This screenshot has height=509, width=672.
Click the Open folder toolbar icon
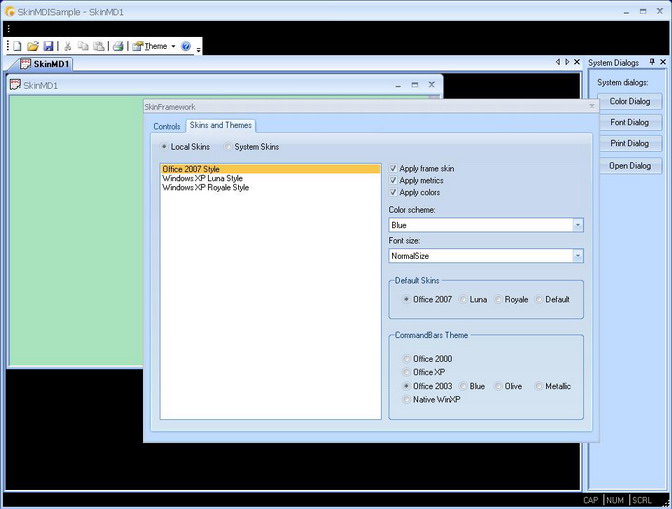click(x=32, y=46)
